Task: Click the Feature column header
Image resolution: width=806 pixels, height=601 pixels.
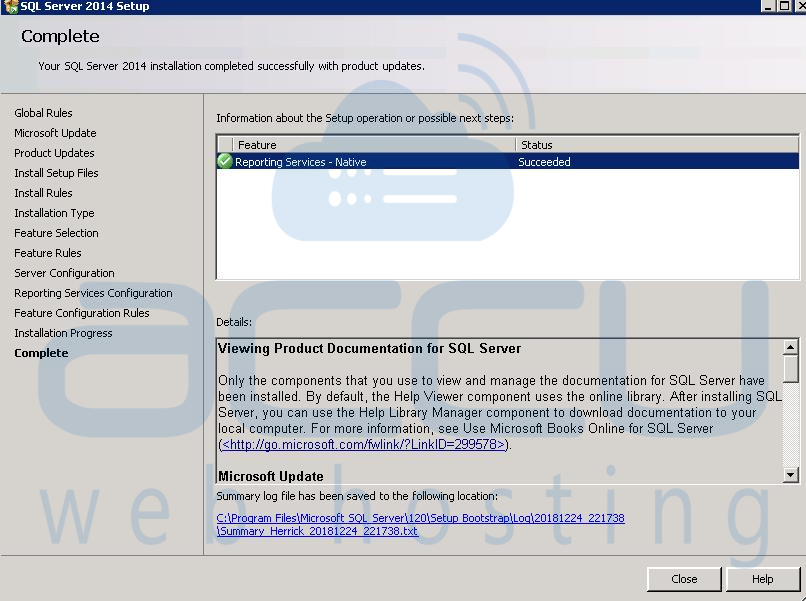Action: (x=374, y=145)
